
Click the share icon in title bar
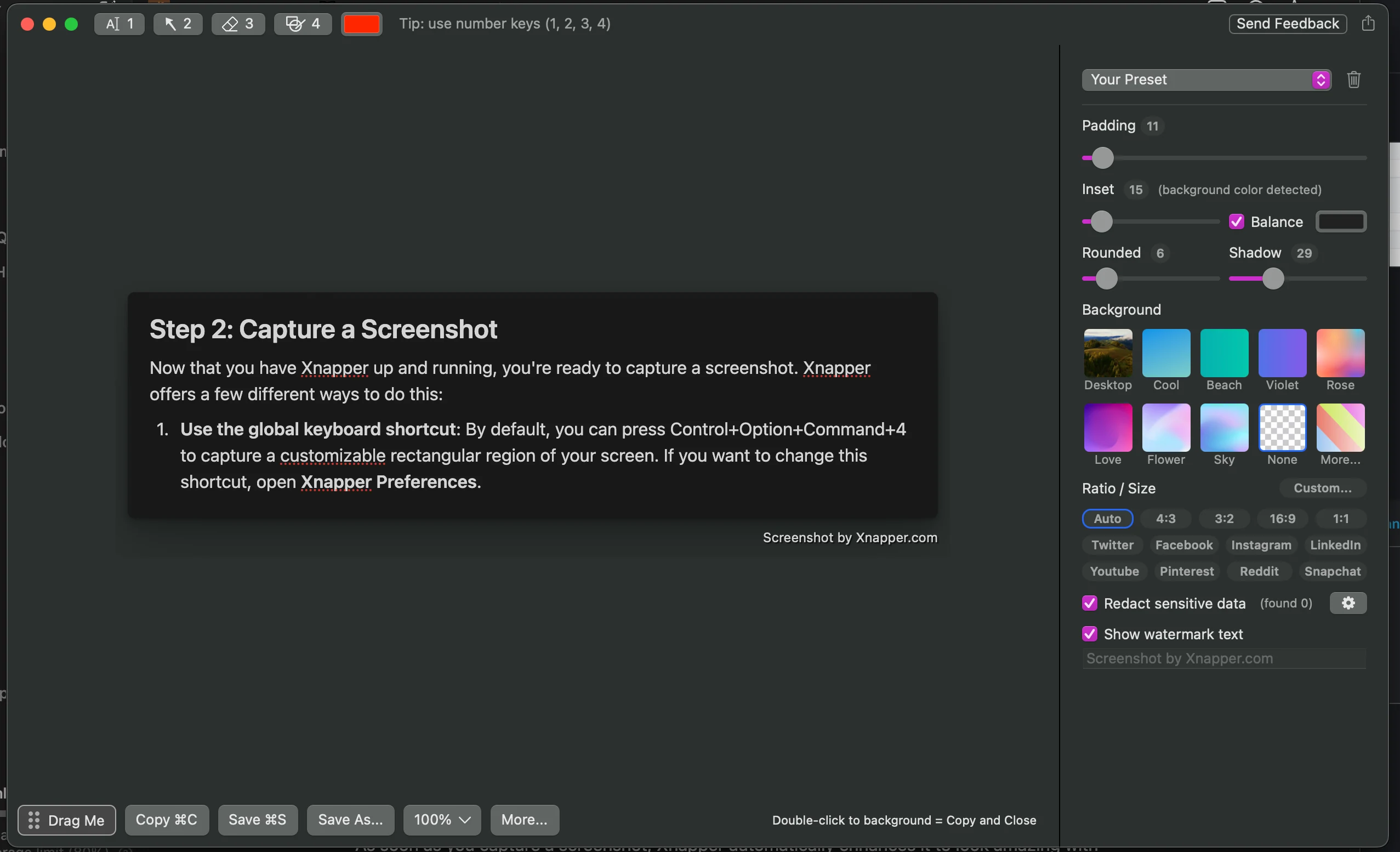pos(1368,24)
